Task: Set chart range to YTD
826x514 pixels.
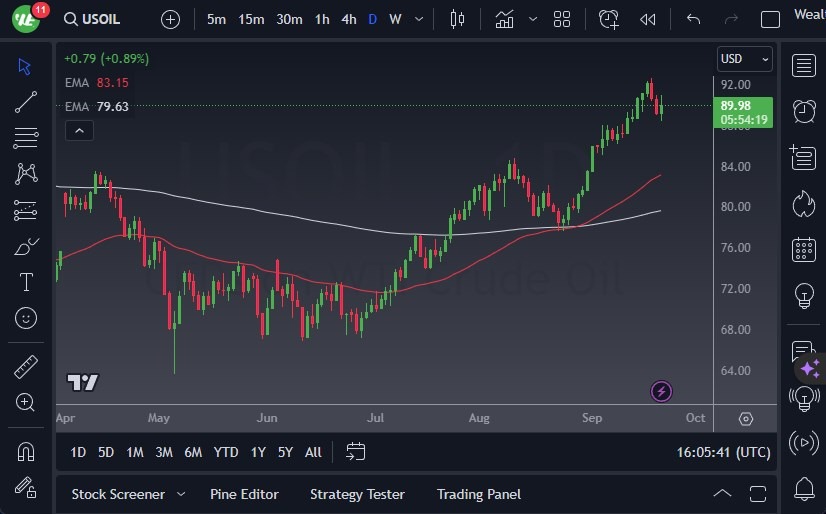Action: (x=226, y=452)
